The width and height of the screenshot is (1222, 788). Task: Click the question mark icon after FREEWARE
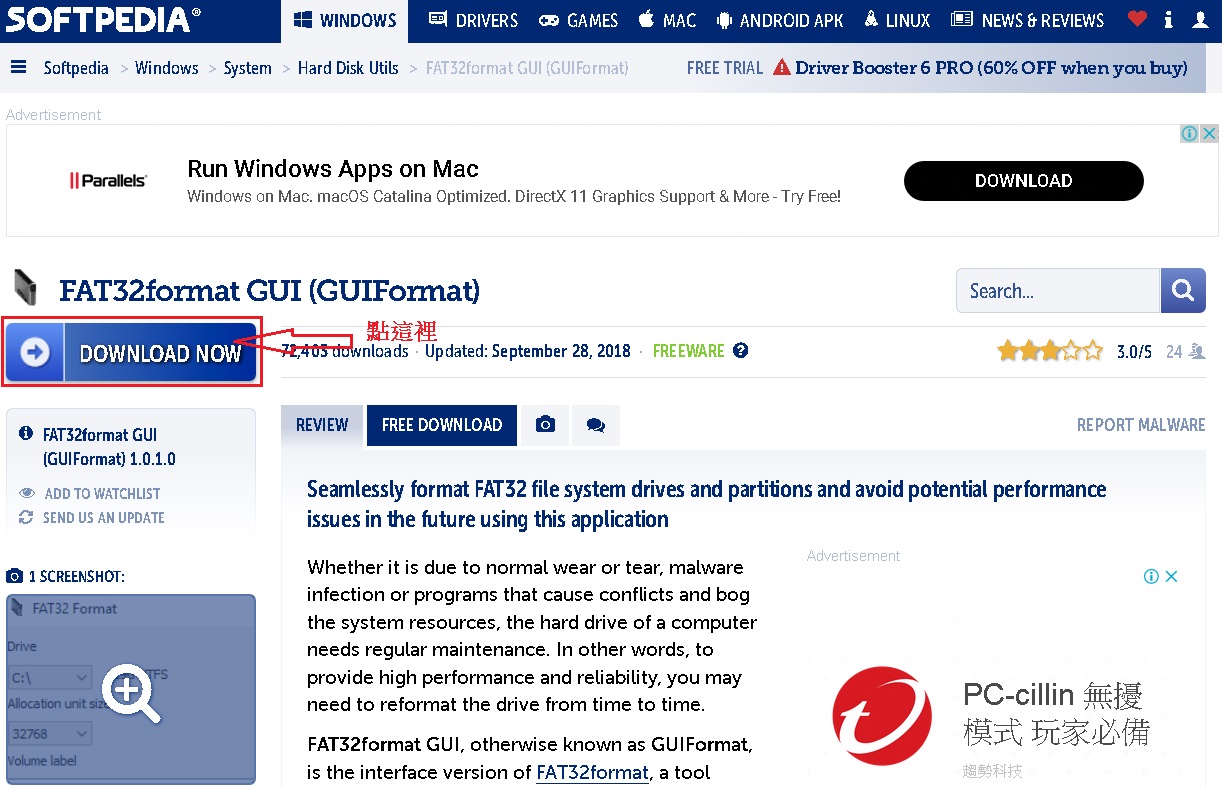click(x=741, y=350)
